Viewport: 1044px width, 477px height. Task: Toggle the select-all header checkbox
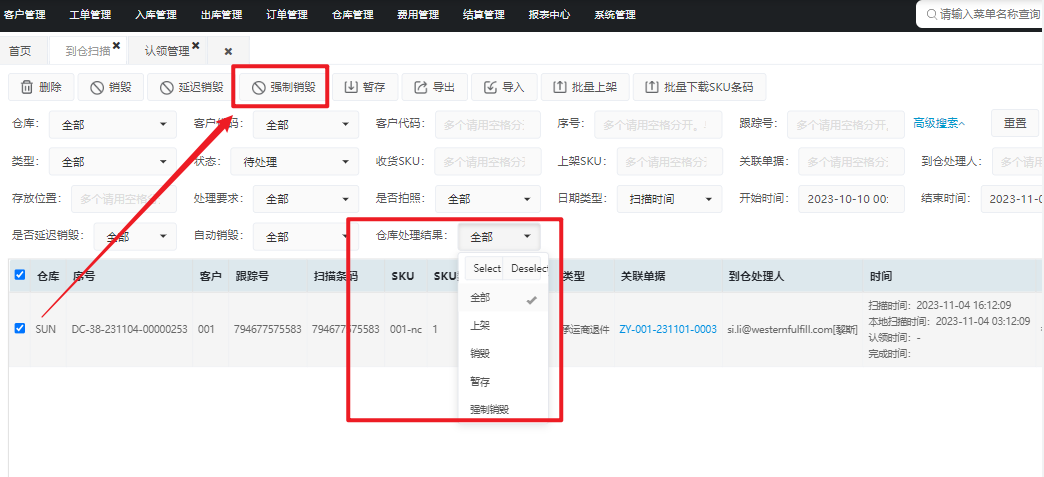tap(20, 274)
